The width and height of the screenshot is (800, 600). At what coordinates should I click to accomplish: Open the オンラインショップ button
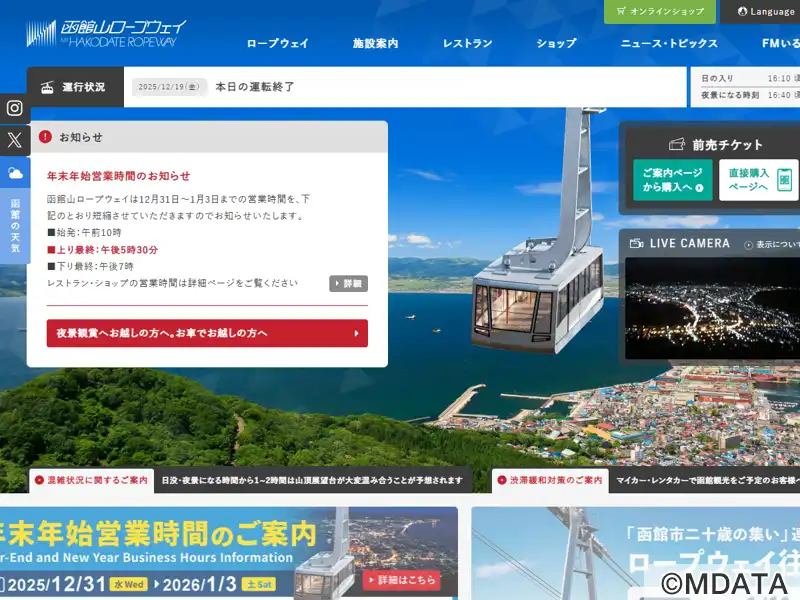coord(660,11)
